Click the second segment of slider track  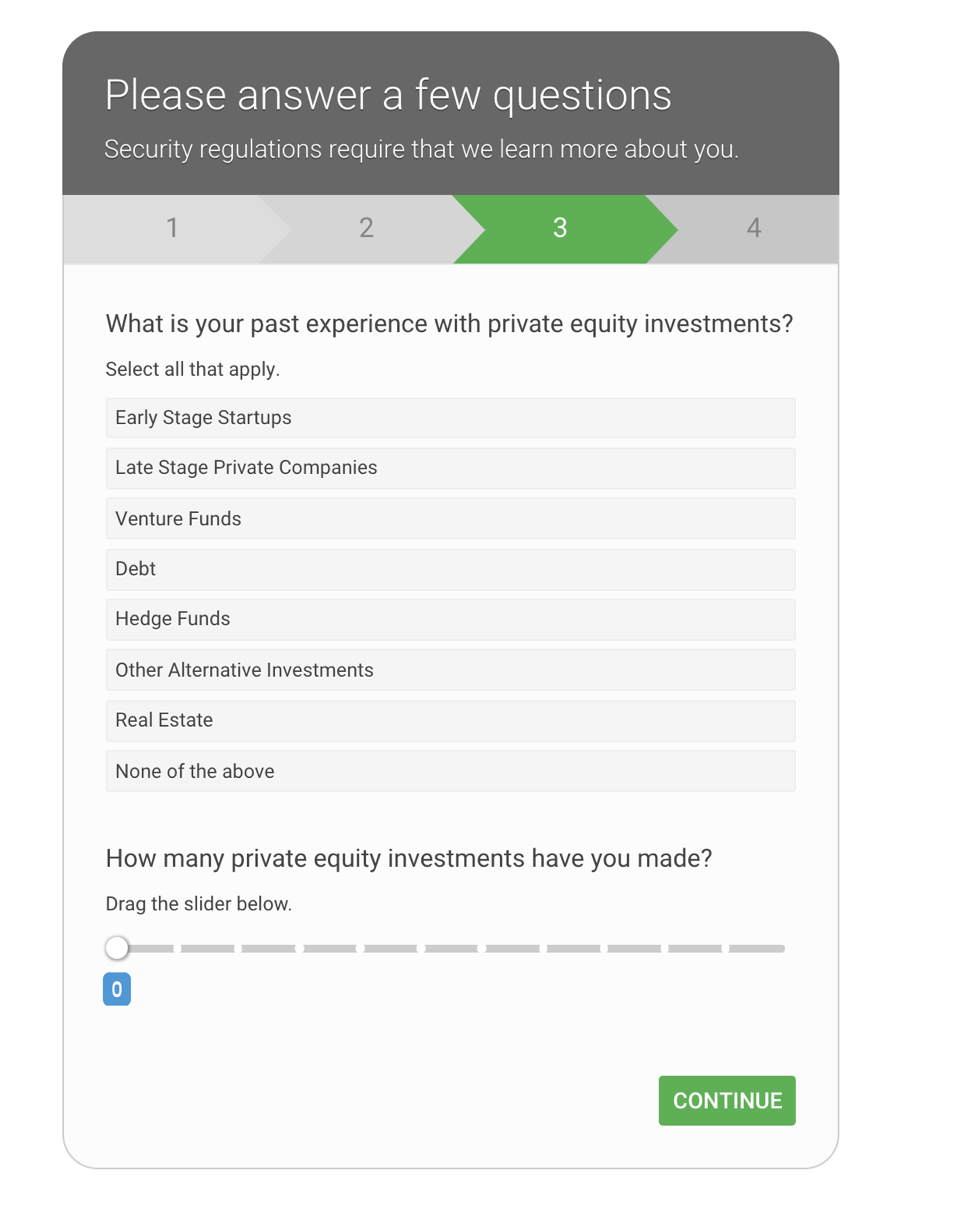click(x=208, y=948)
